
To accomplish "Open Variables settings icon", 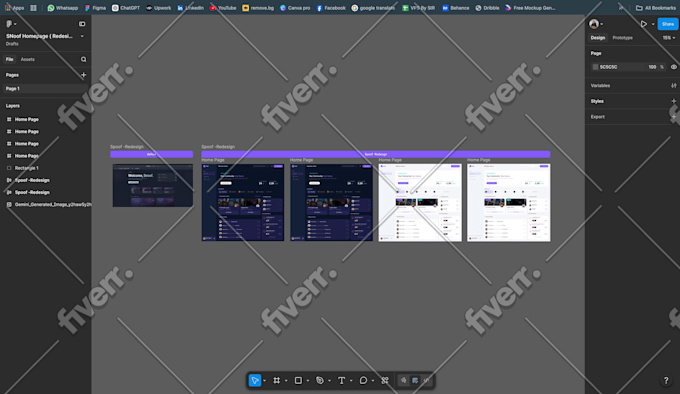I will click(x=673, y=85).
